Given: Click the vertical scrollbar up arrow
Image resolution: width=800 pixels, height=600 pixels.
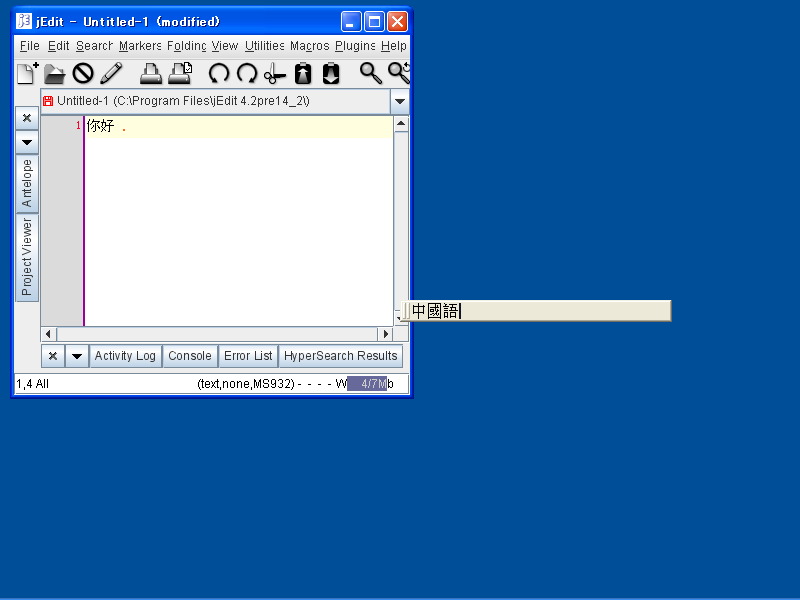Looking at the screenshot, I should (x=401, y=123).
